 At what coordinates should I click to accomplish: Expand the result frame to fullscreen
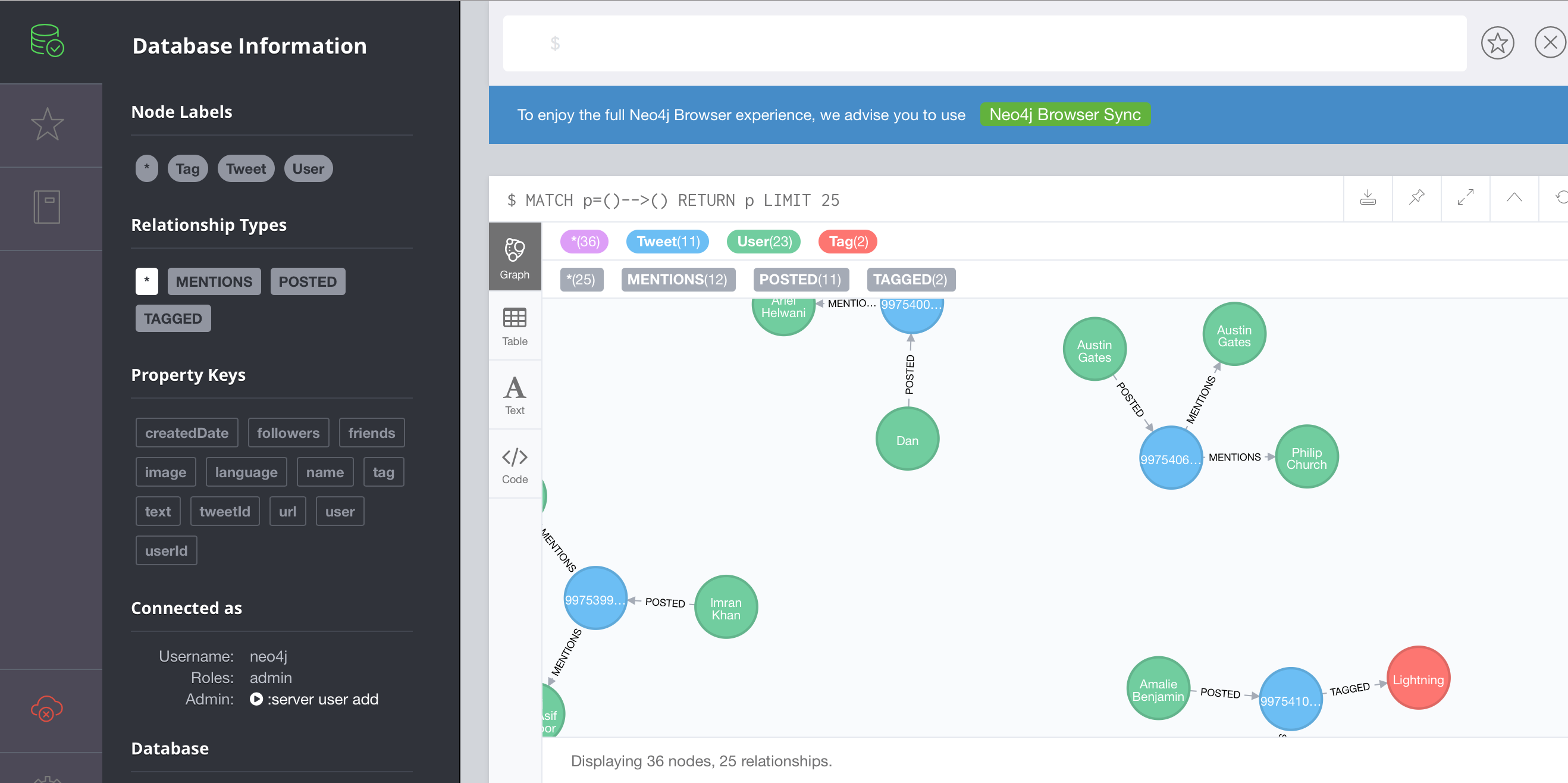(1465, 198)
